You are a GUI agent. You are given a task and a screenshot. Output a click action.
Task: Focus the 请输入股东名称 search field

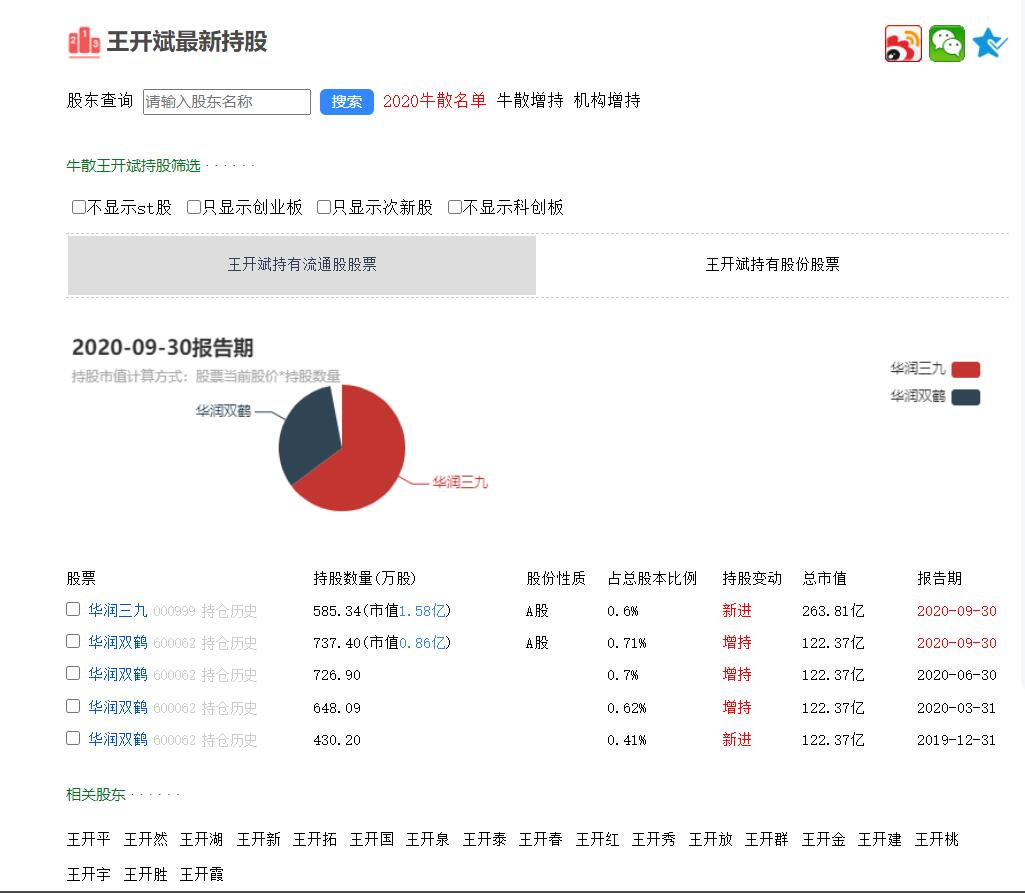[227, 102]
